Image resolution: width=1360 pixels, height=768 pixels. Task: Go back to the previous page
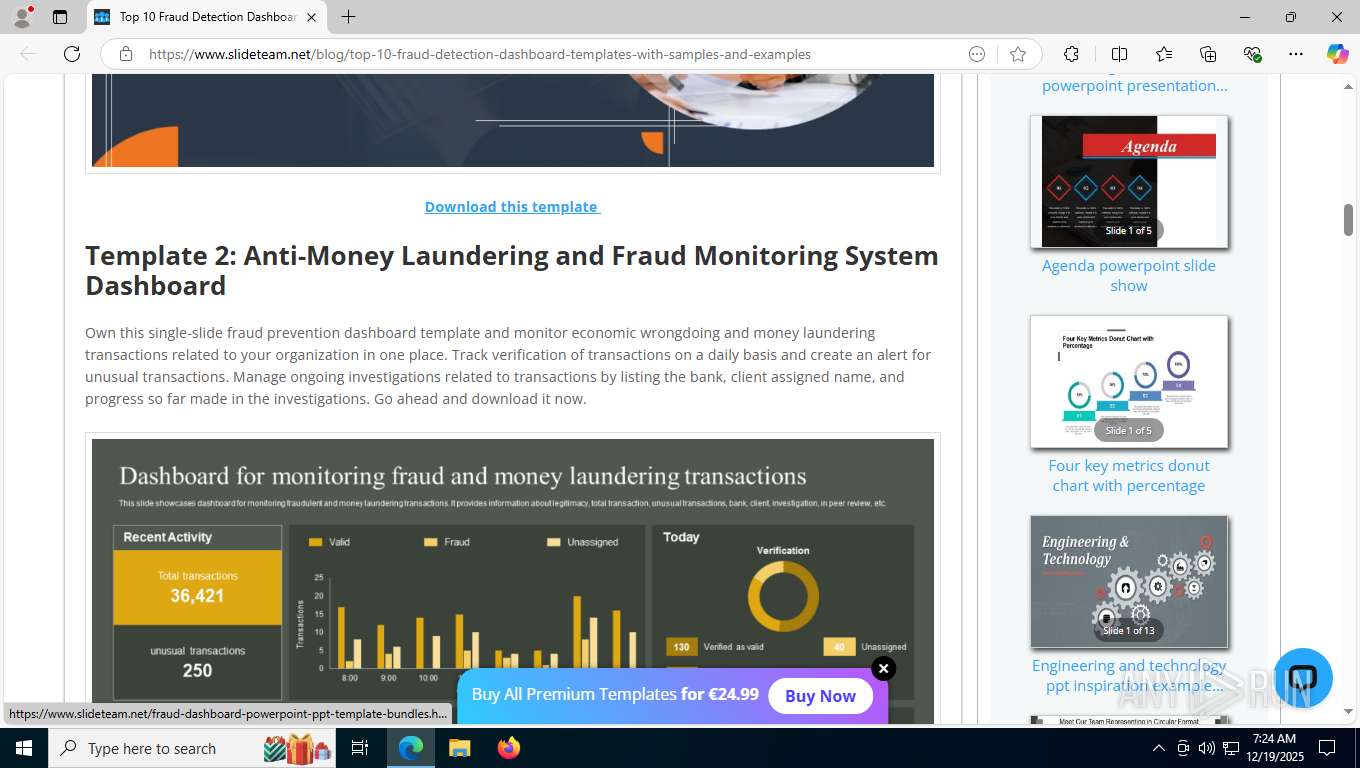(x=28, y=54)
